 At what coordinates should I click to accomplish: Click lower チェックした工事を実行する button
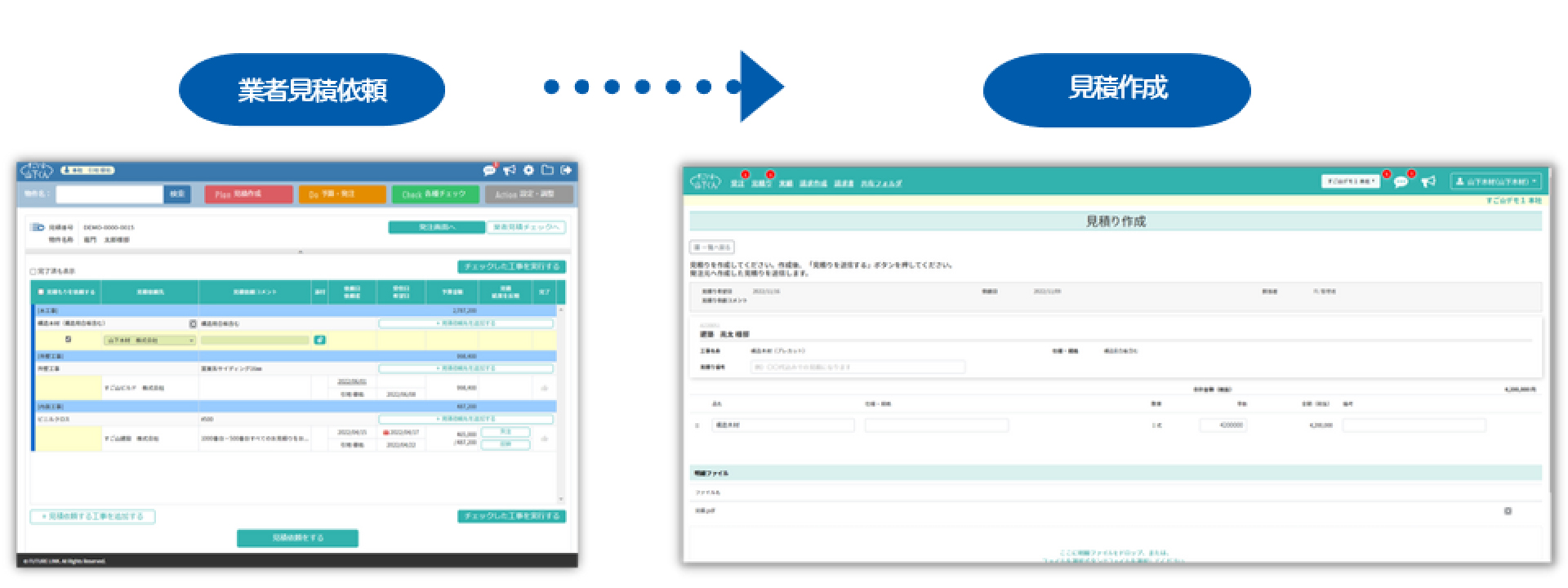pos(511,516)
